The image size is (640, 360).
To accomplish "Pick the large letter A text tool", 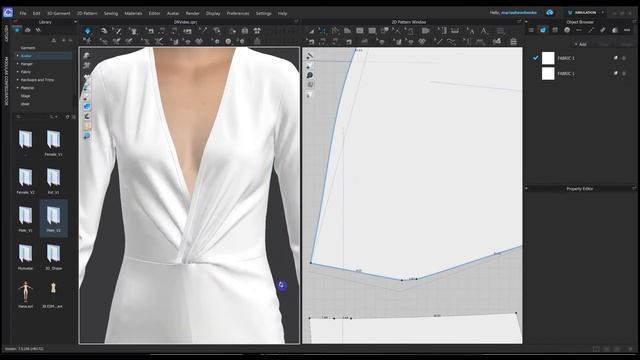I will point(484,31).
